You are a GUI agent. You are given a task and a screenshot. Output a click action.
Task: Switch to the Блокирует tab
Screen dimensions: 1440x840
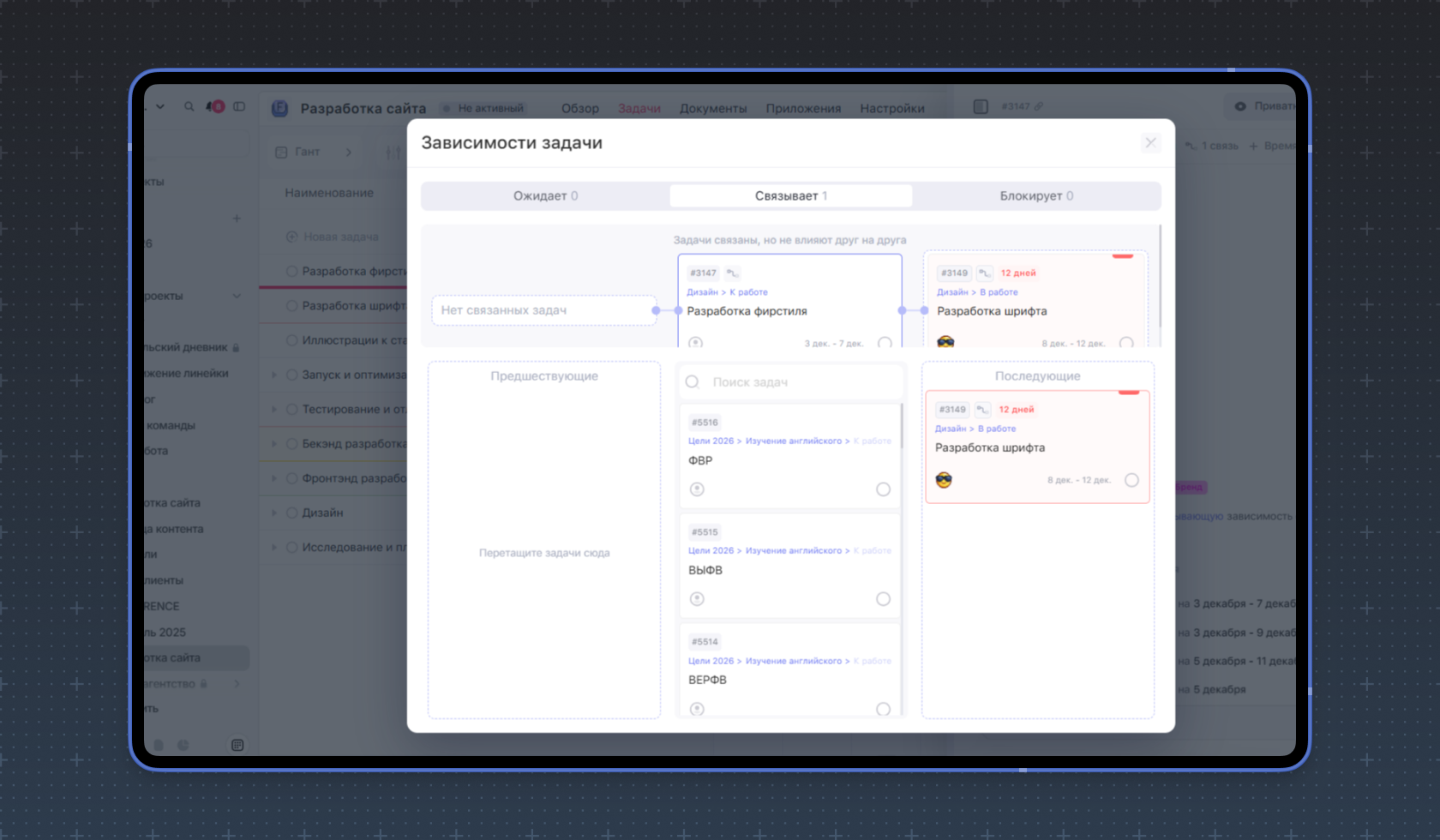click(1035, 196)
